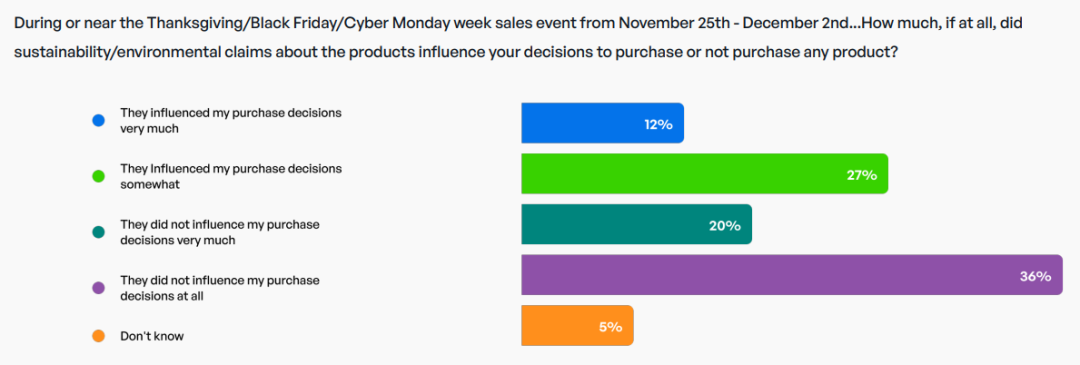This screenshot has width=1080, height=365.
Task: Click the teal legend dot
Action: (98, 232)
